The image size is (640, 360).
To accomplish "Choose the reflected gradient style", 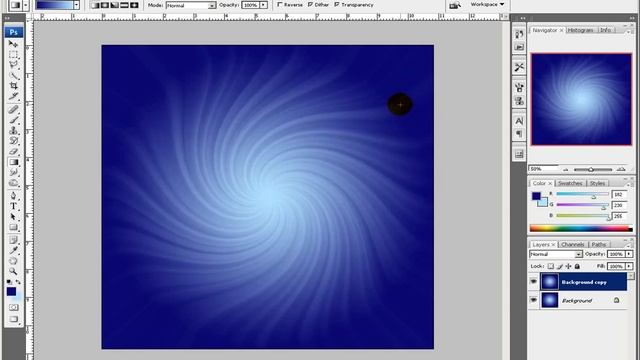I will click(124, 5).
